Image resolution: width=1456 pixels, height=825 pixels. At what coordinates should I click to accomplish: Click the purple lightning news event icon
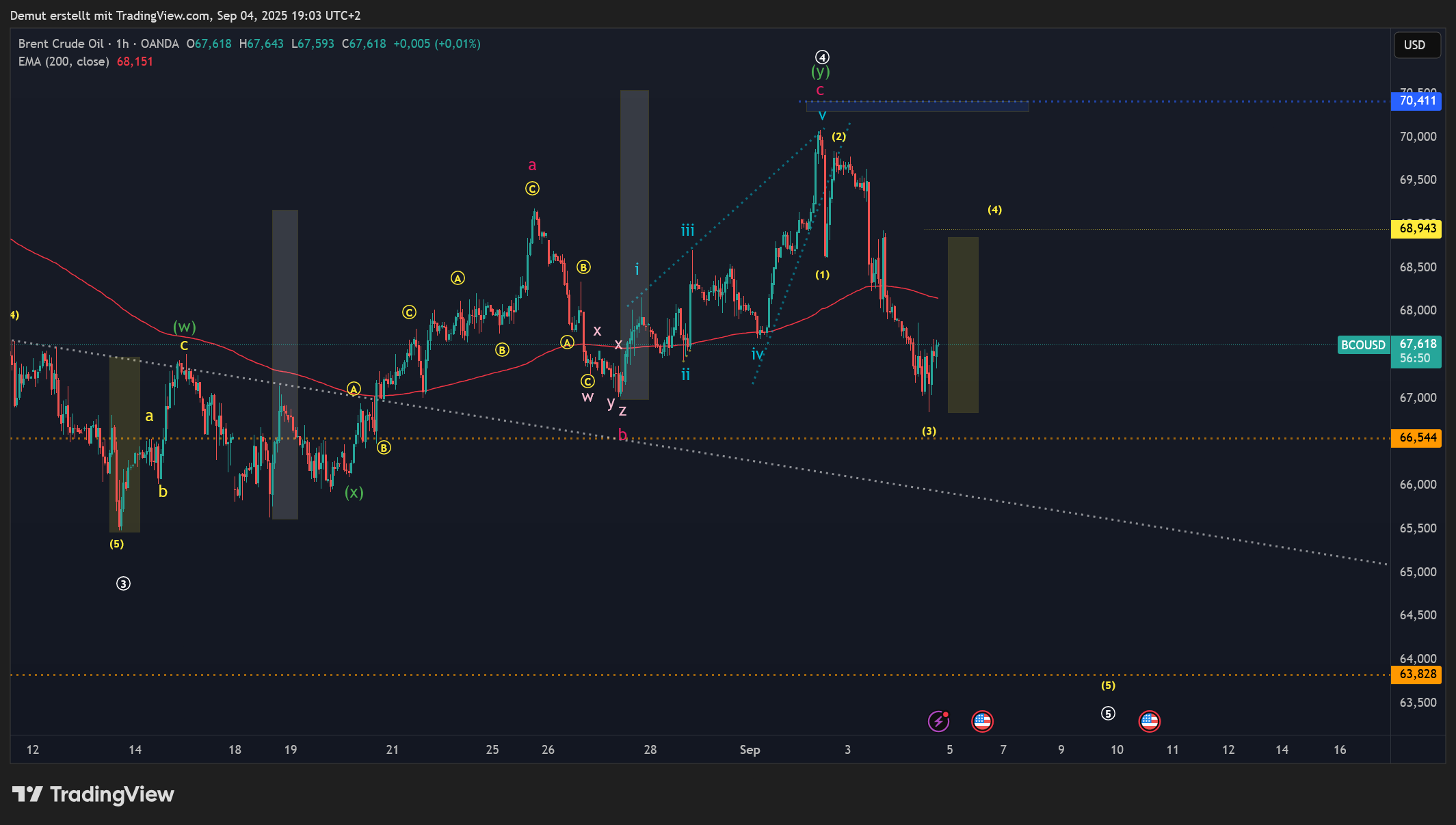(x=938, y=721)
